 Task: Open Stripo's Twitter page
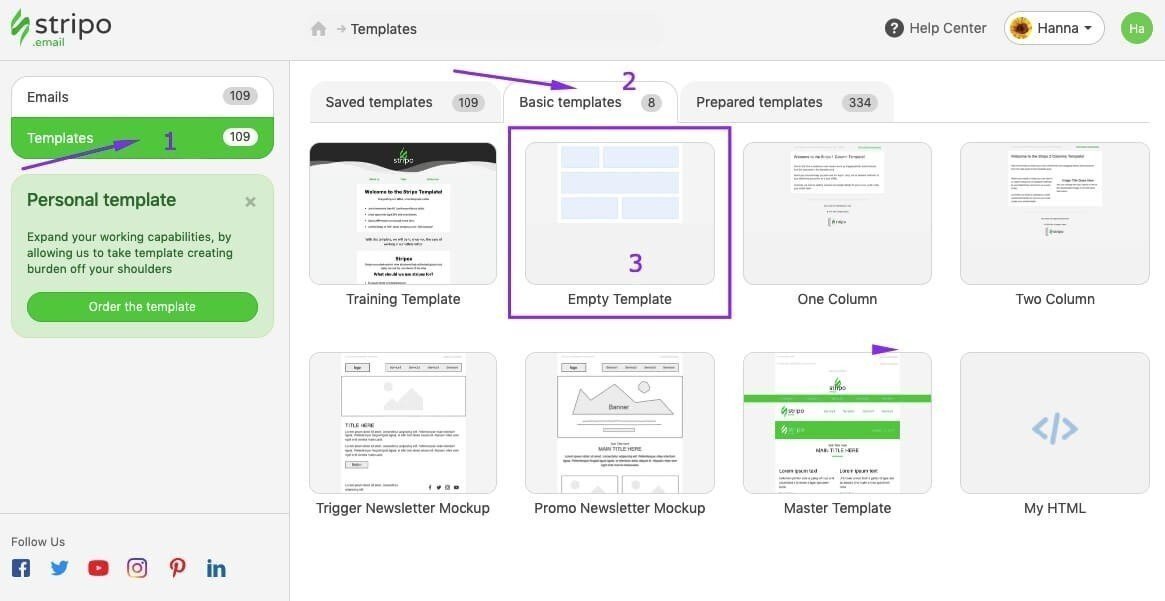[59, 567]
